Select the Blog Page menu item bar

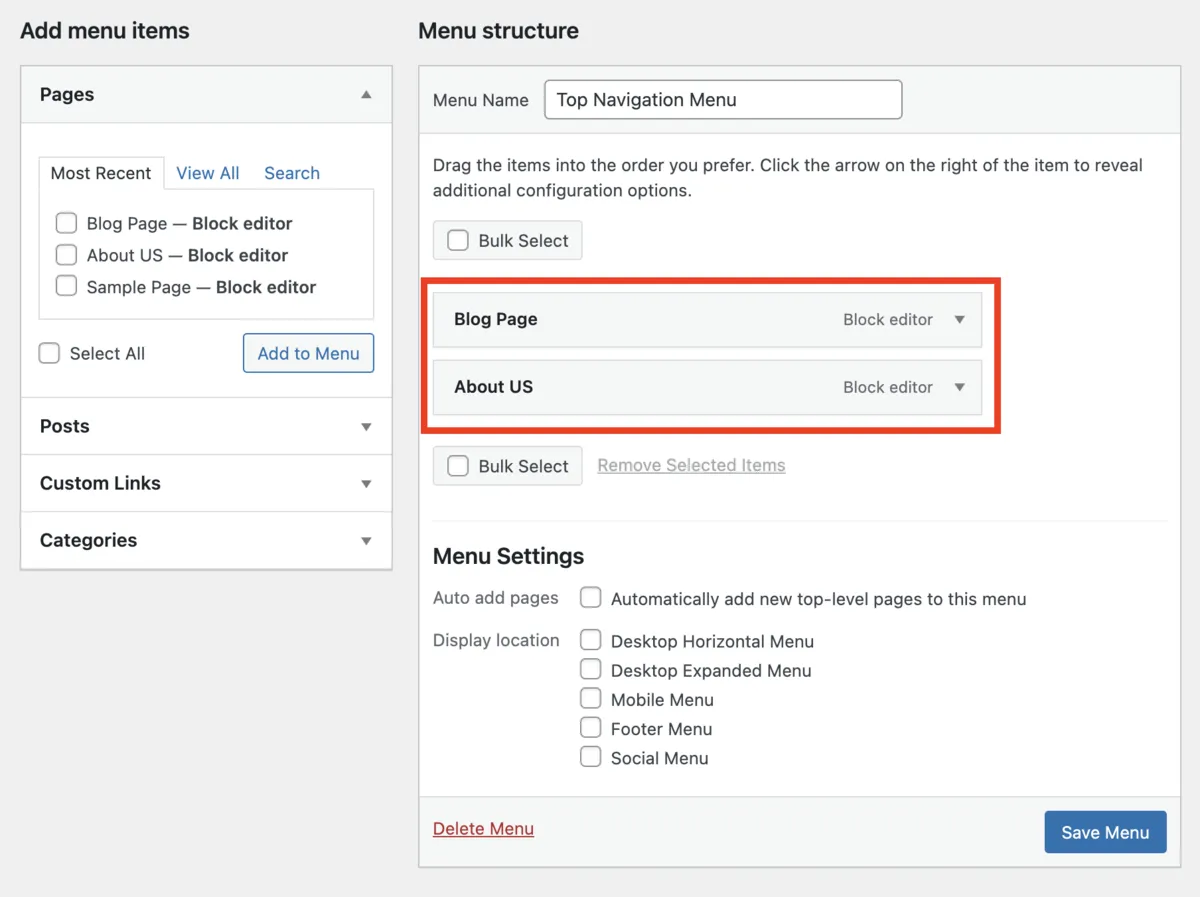[x=707, y=320]
